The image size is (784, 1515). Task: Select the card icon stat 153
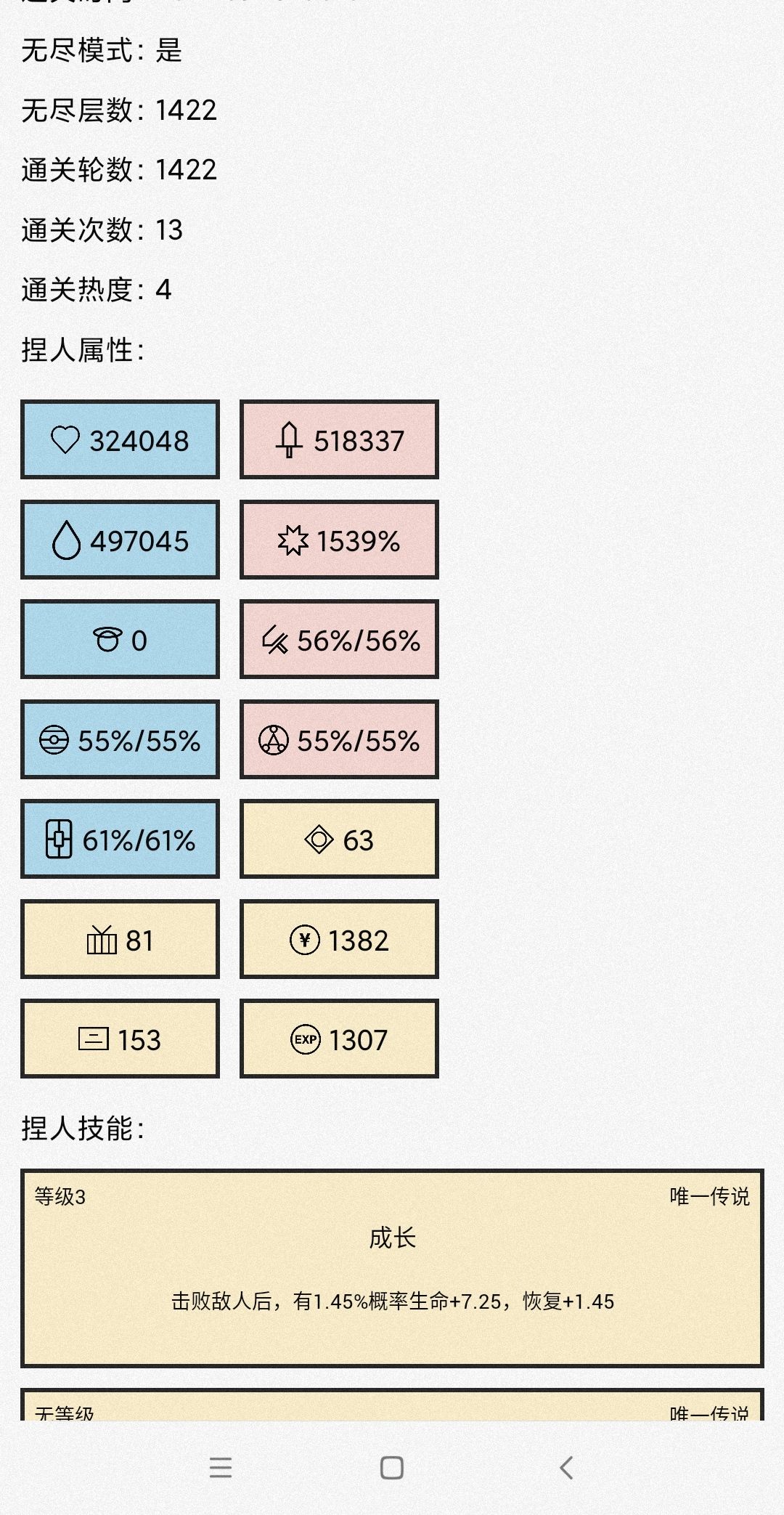pos(120,1039)
